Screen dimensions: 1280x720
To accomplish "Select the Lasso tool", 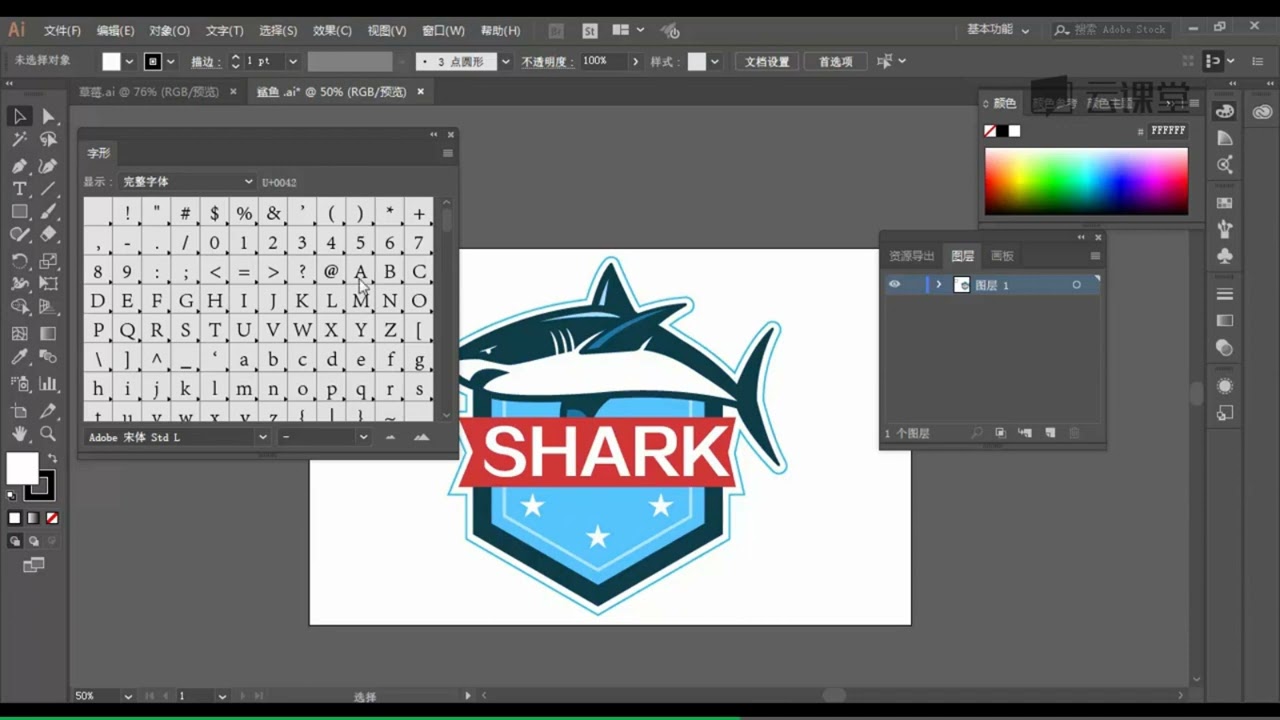I will (x=48, y=140).
